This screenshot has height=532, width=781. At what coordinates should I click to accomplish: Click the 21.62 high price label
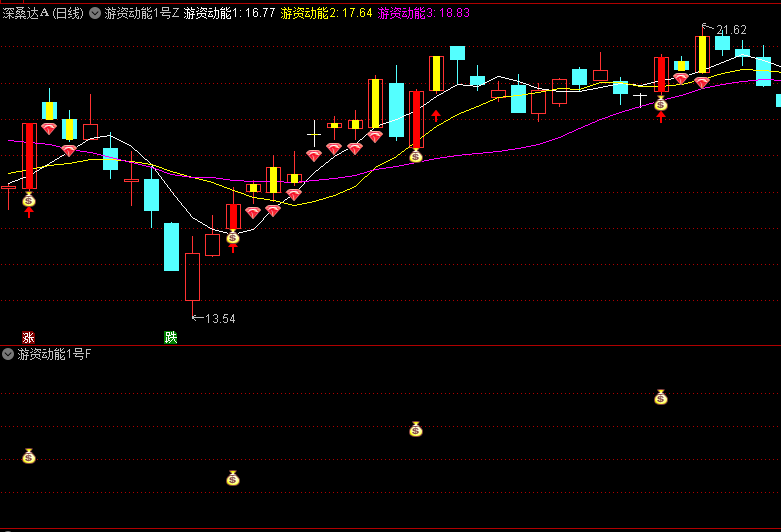tap(731, 30)
